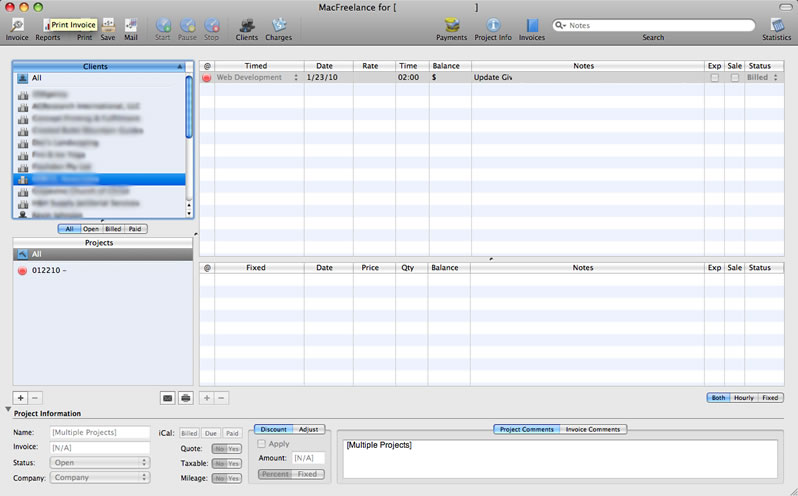Add a charge with plus below Fixed table
This screenshot has height=496, width=798.
(207, 398)
